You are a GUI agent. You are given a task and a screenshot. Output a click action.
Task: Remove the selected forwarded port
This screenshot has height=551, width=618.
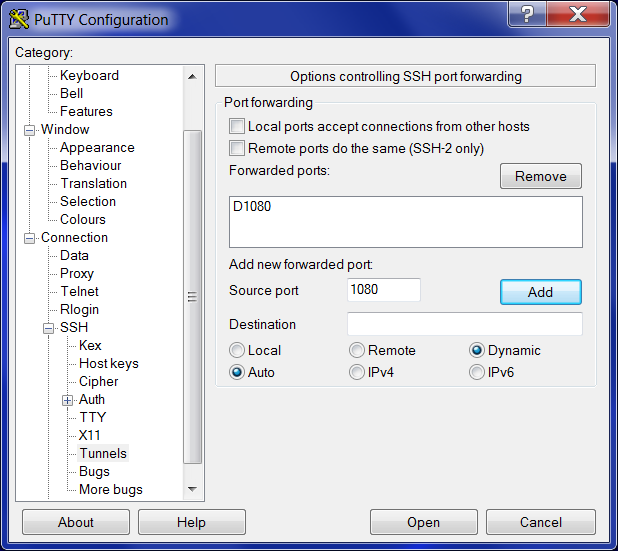coord(540,177)
